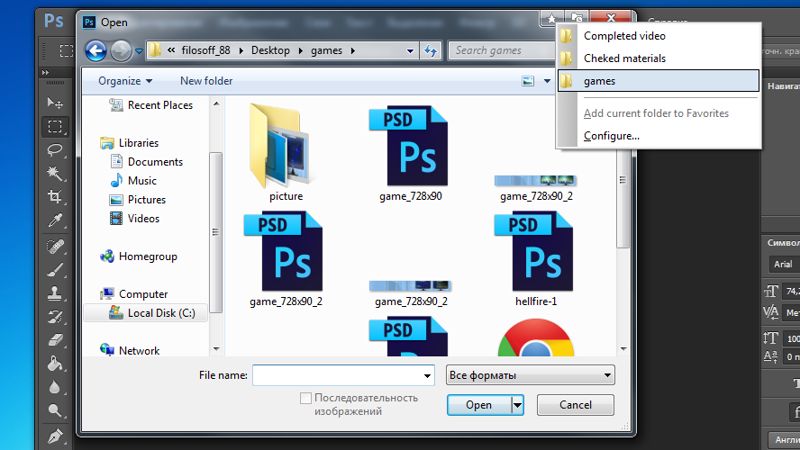
Task: Choose Completed video from Favorites menu
Action: 659,36
